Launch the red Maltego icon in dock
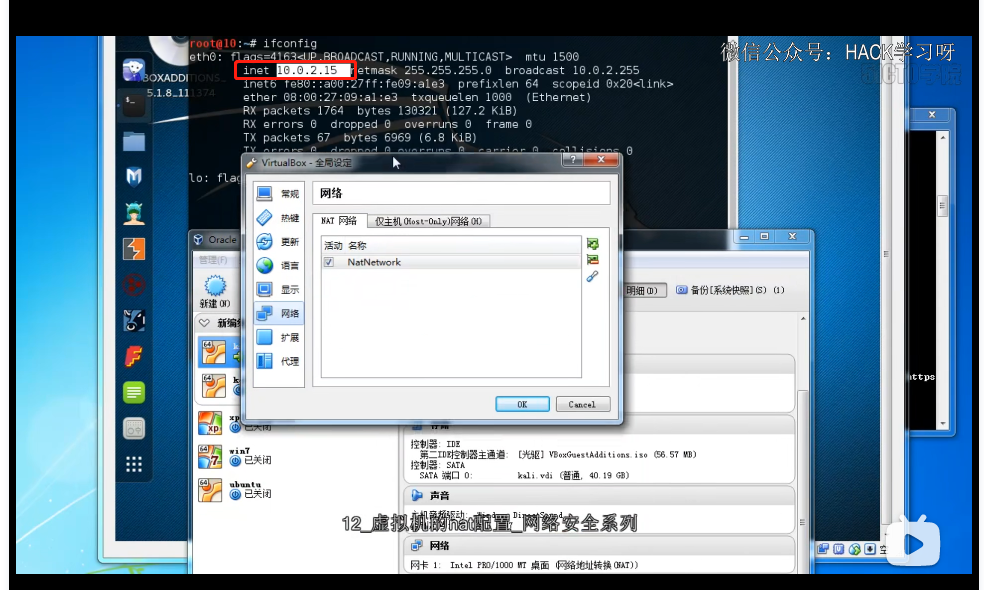 pyautogui.click(x=134, y=285)
